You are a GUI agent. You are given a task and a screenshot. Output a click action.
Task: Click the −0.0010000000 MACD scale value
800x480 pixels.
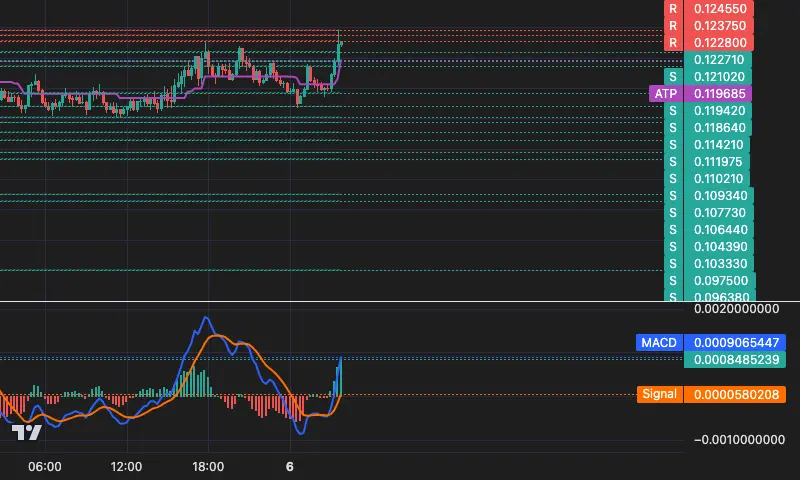739,440
